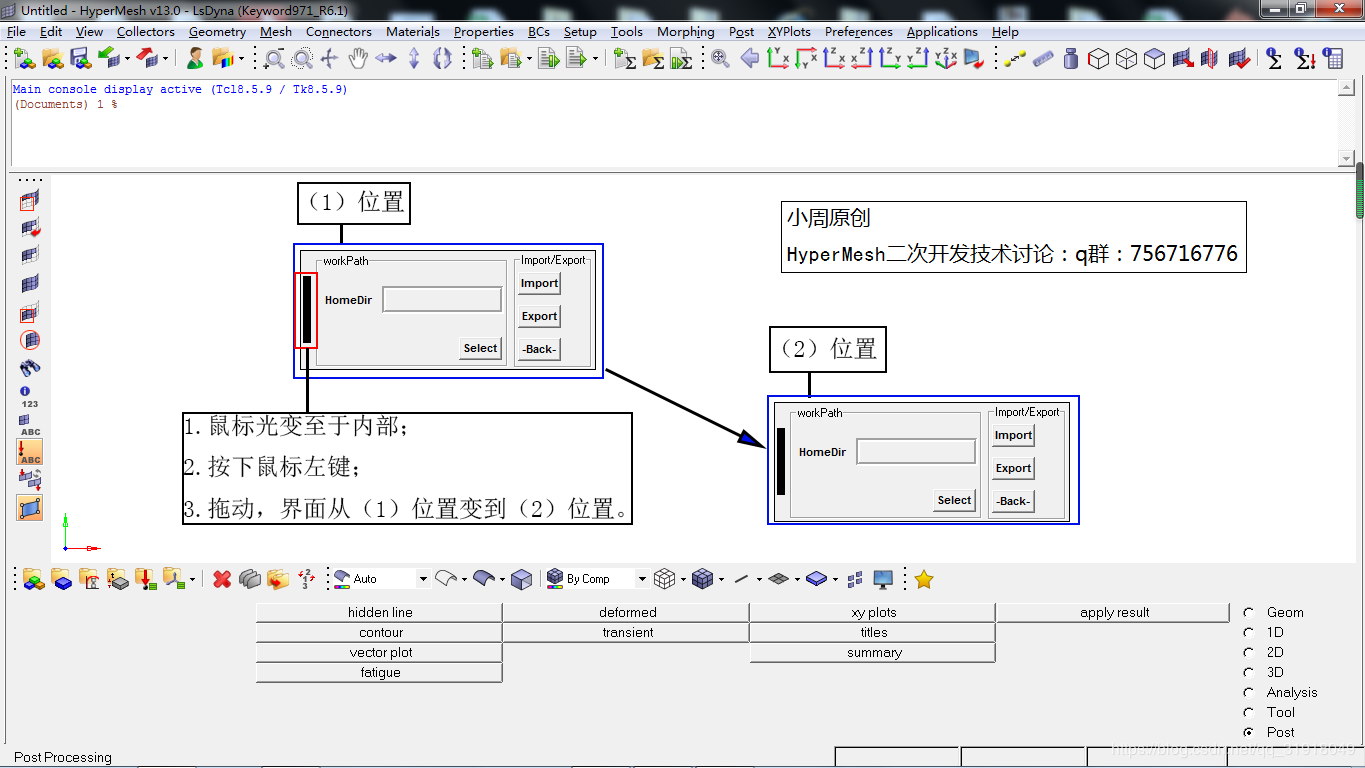Click the Mass Calculation weight icon
Screen dimensions: 1365x768
pos(1071,59)
